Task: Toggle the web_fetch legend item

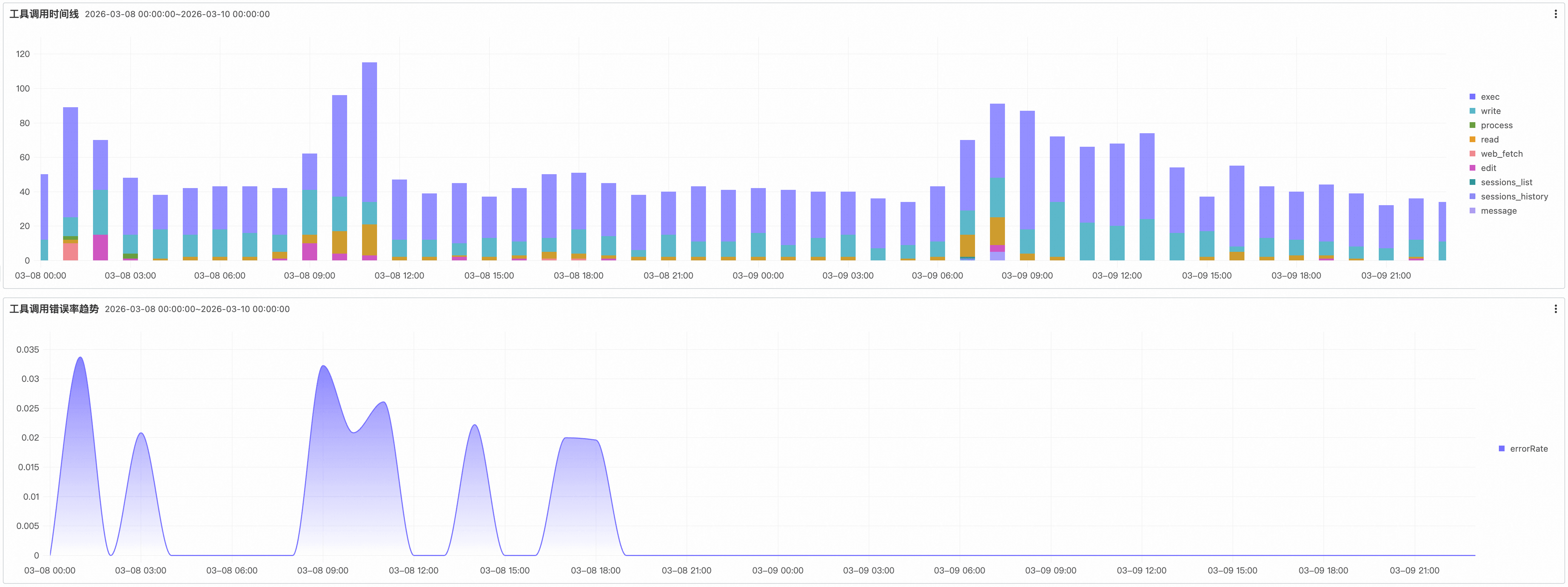Action: pos(1501,154)
